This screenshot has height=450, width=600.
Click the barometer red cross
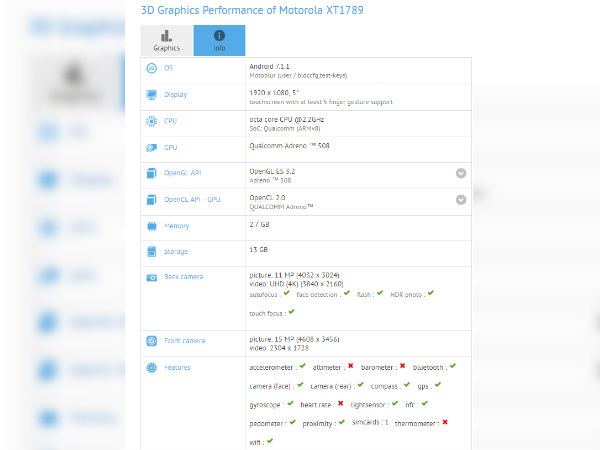[x=403, y=366]
